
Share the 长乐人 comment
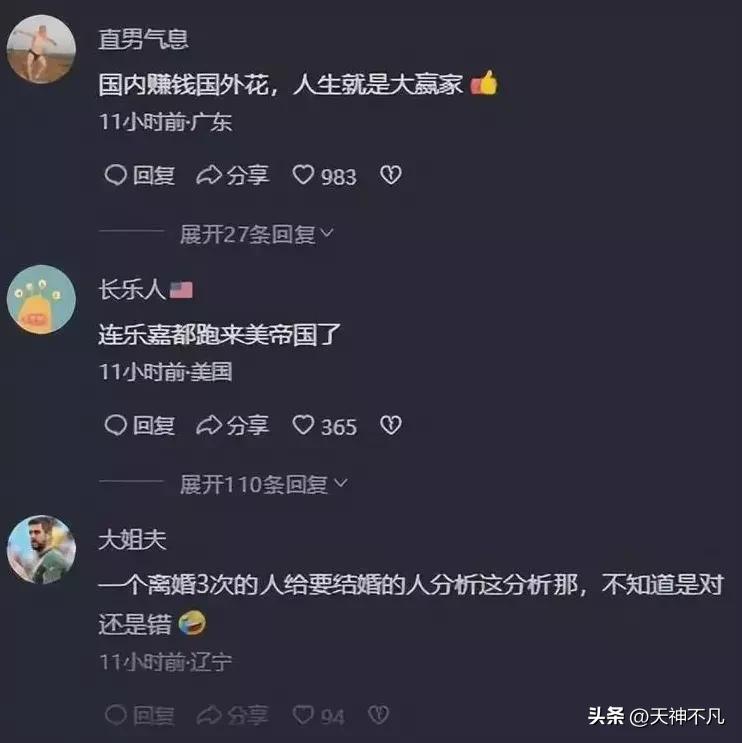pos(233,425)
